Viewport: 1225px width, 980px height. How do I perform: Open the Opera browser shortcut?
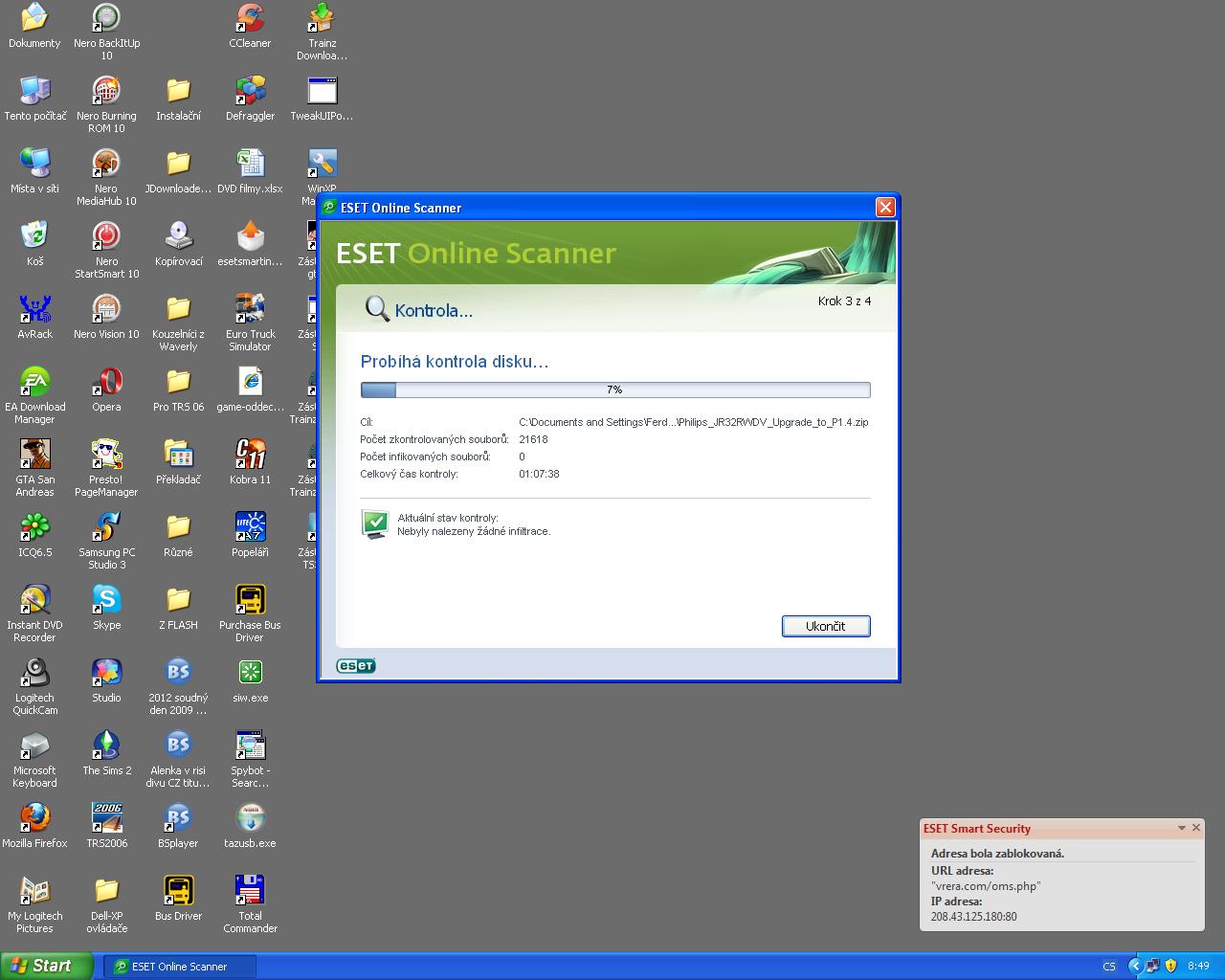106,383
